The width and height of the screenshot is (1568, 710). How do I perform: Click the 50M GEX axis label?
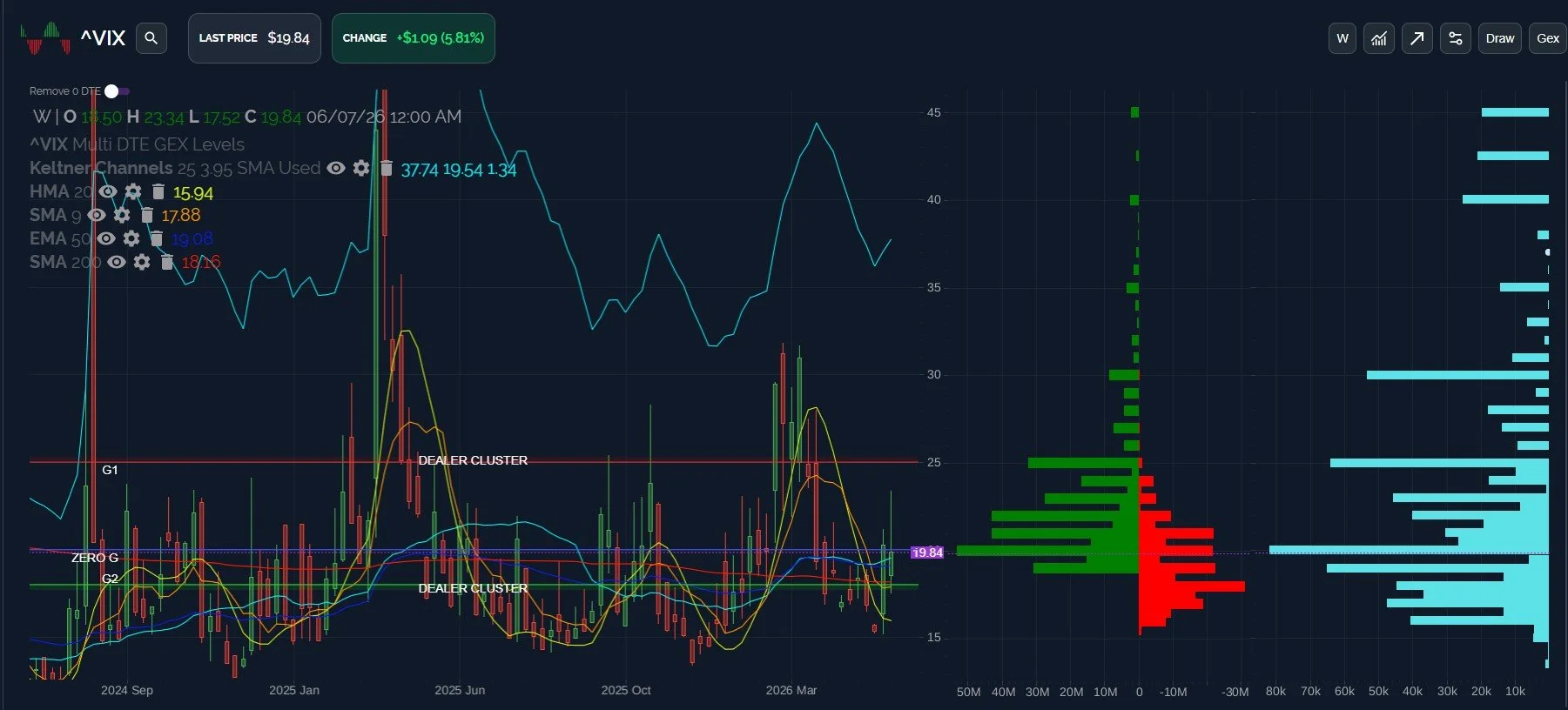tap(968, 692)
